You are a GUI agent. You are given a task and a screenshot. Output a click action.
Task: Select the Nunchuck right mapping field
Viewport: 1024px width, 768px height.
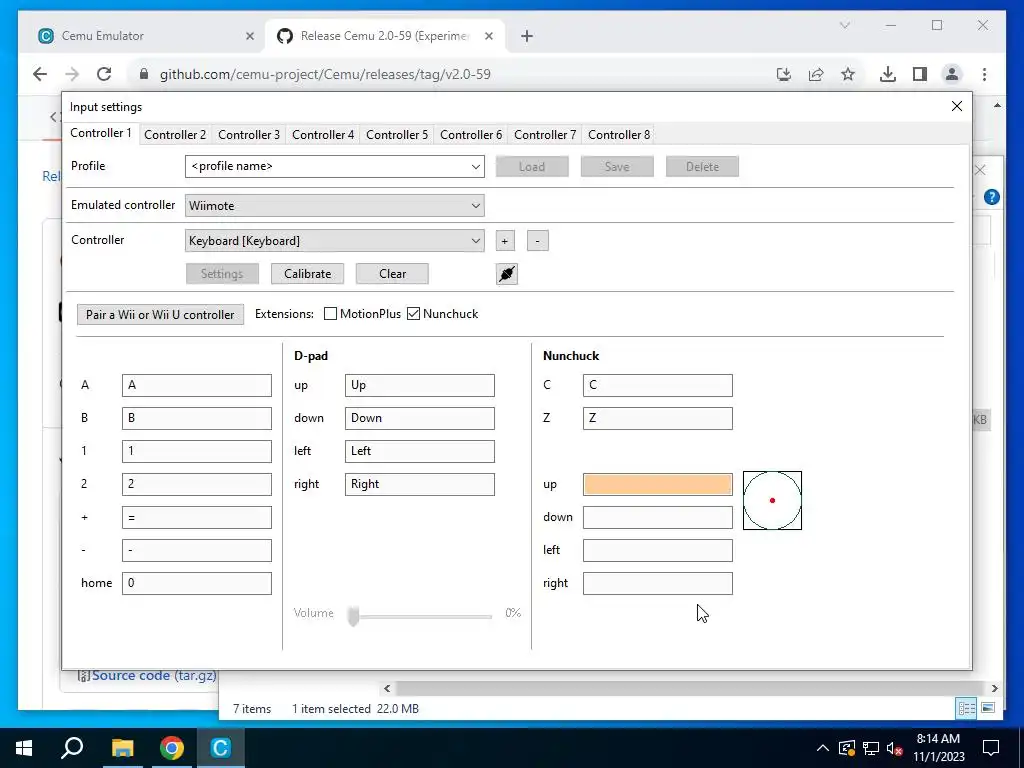[x=658, y=584]
